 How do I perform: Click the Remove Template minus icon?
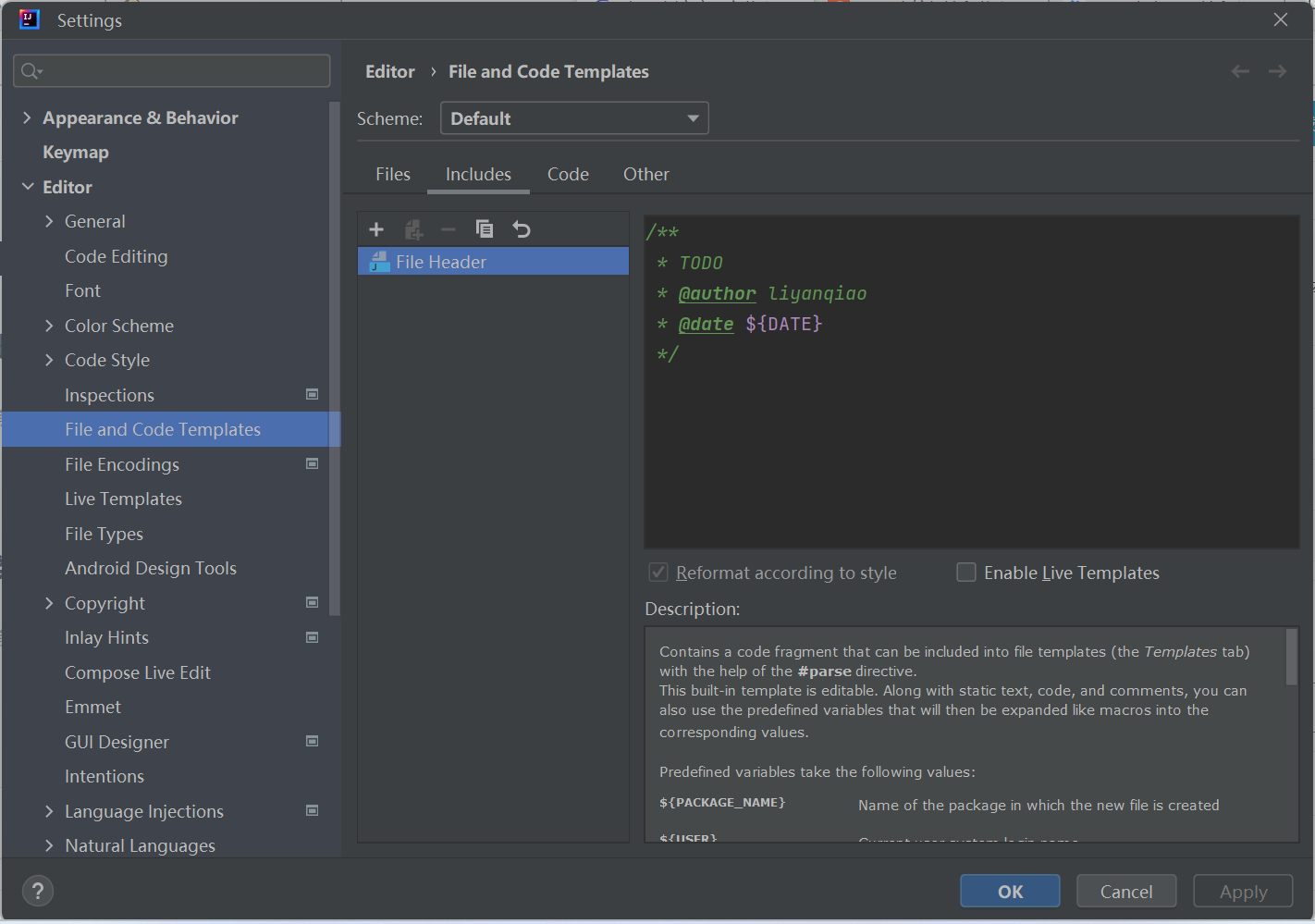[x=449, y=229]
